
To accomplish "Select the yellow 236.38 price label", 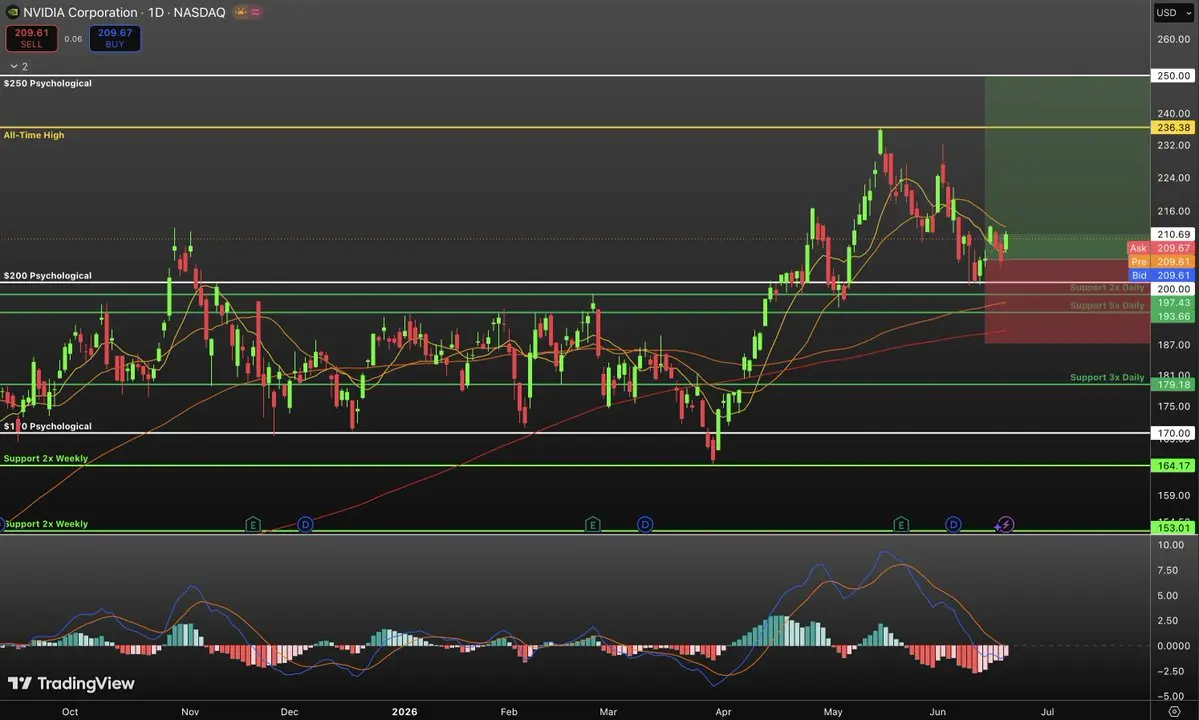I will [1173, 128].
